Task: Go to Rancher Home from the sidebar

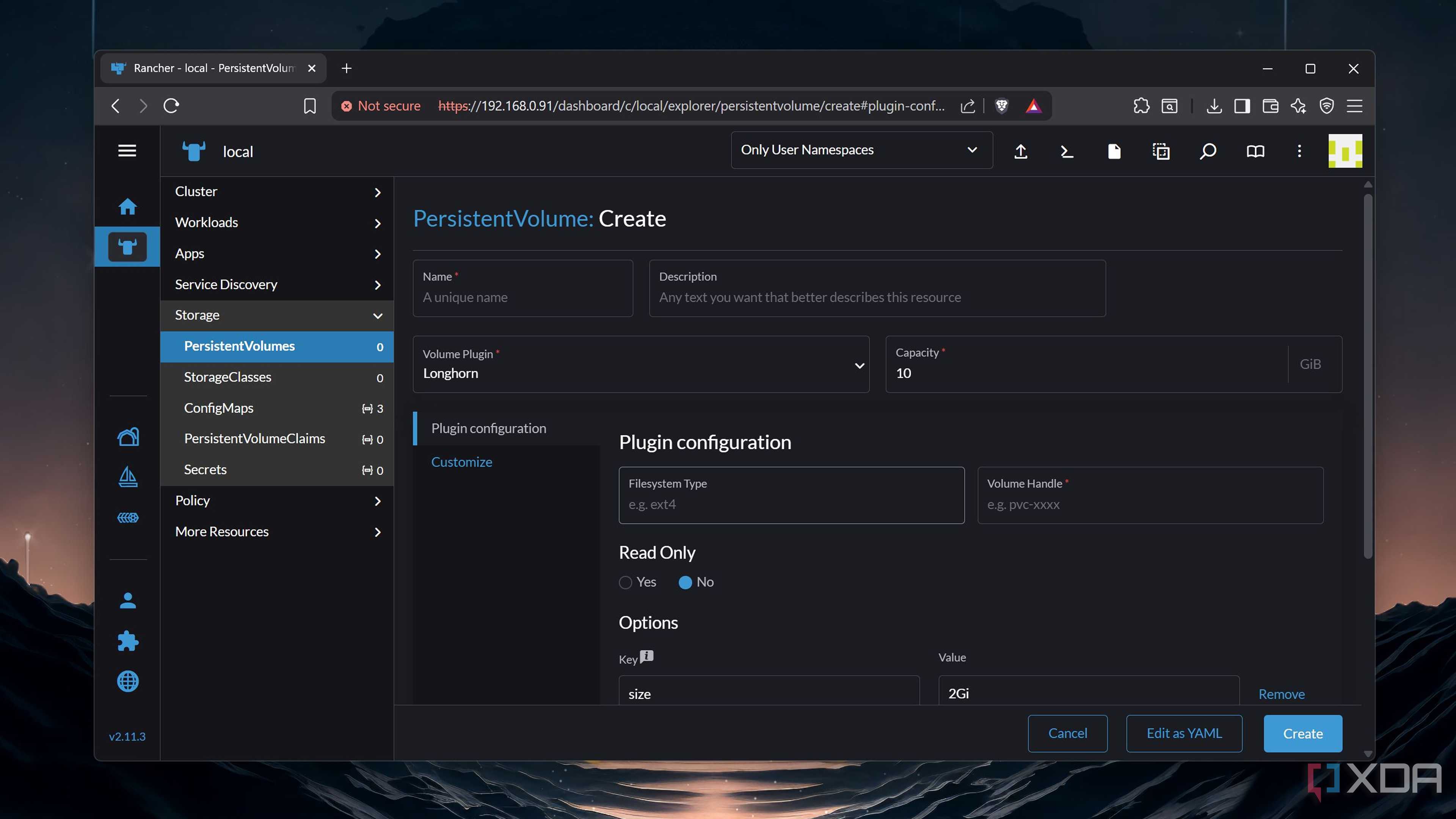Action: click(x=128, y=206)
